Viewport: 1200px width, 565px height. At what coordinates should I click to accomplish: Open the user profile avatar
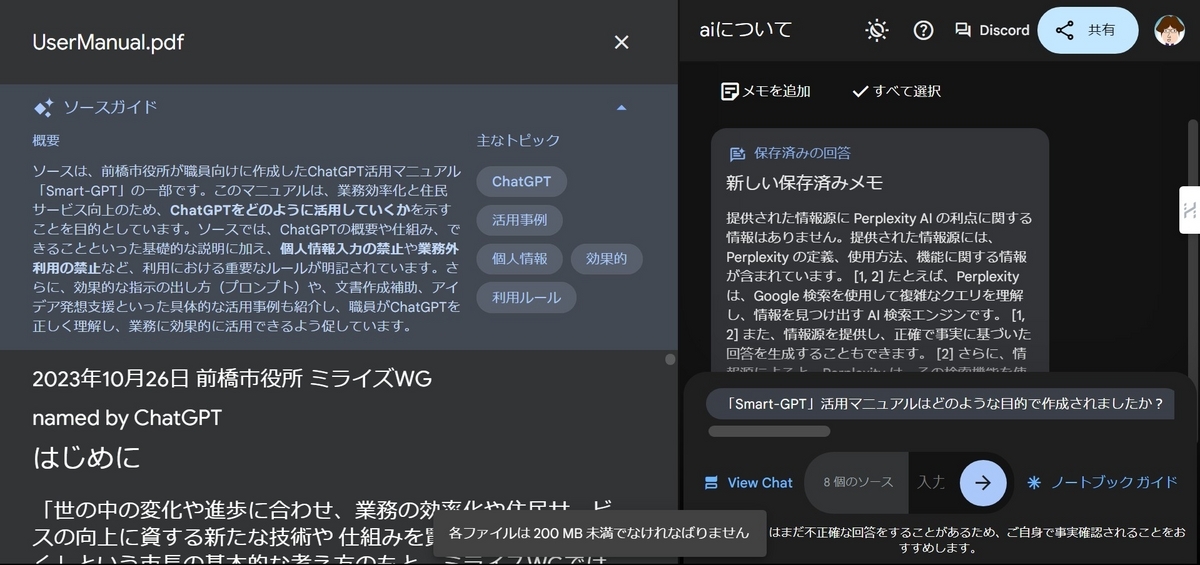(1169, 30)
